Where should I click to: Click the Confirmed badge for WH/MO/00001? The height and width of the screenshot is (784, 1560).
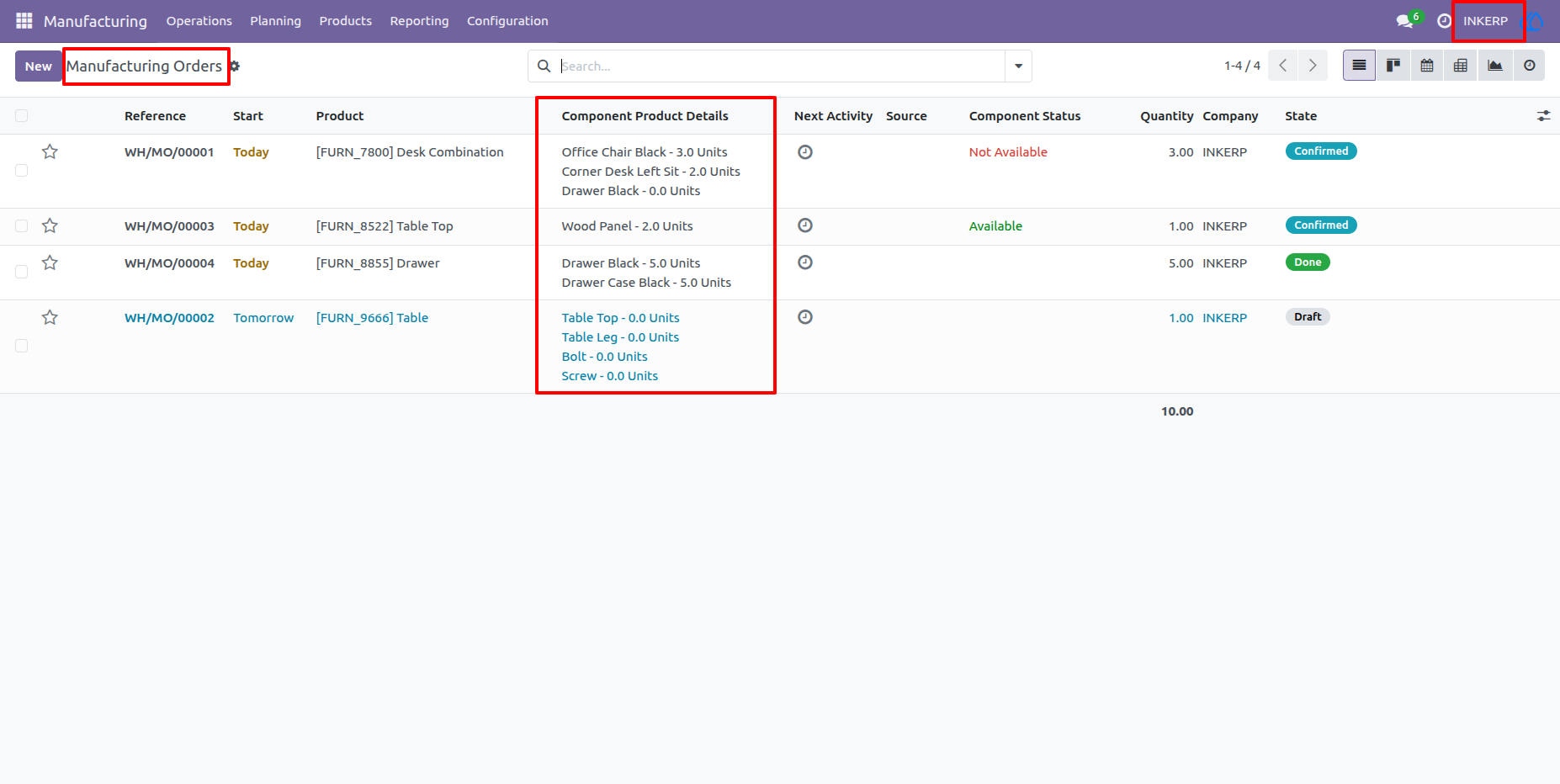click(x=1321, y=151)
